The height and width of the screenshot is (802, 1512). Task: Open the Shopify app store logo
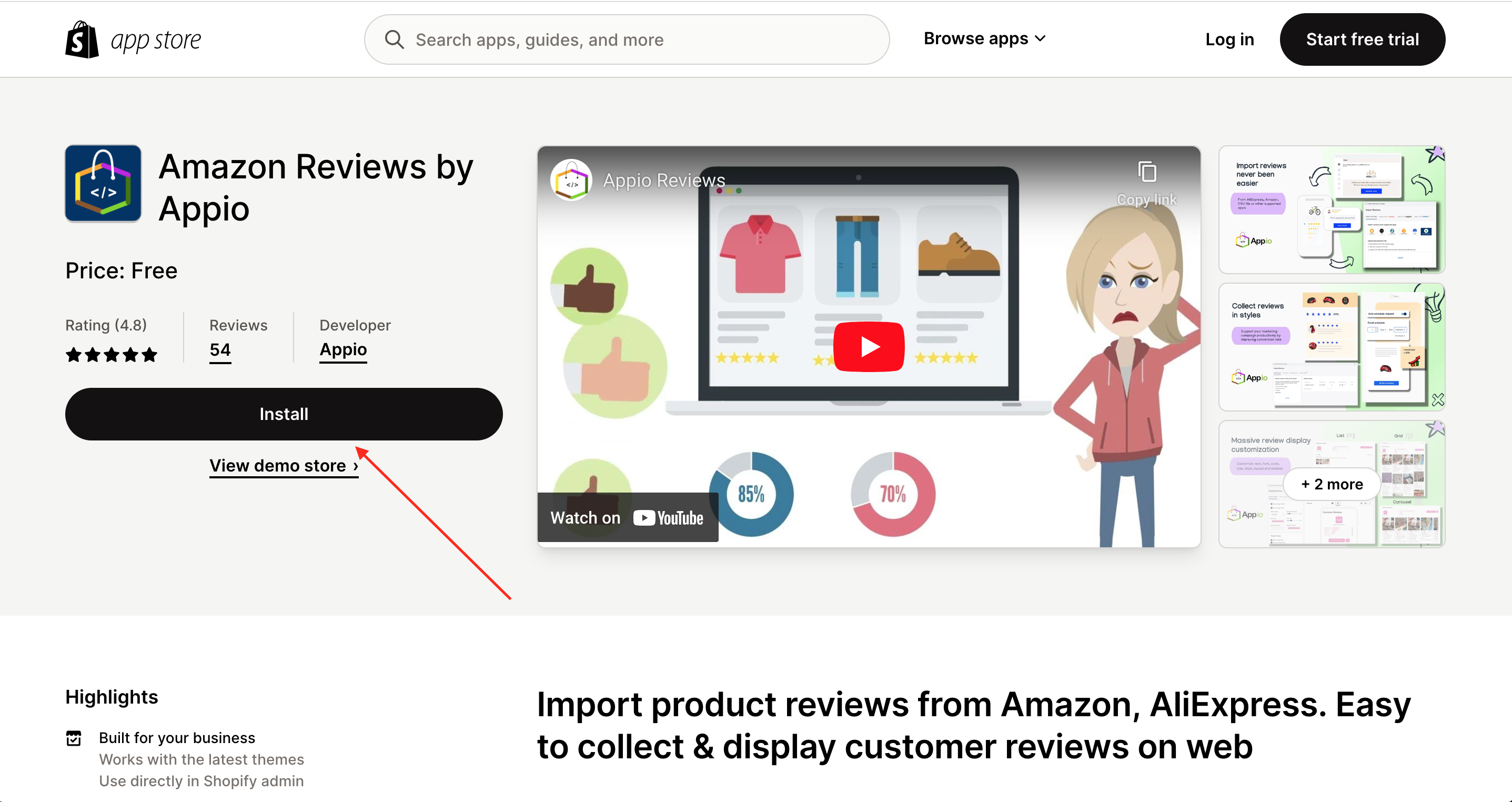pyautogui.click(x=133, y=39)
